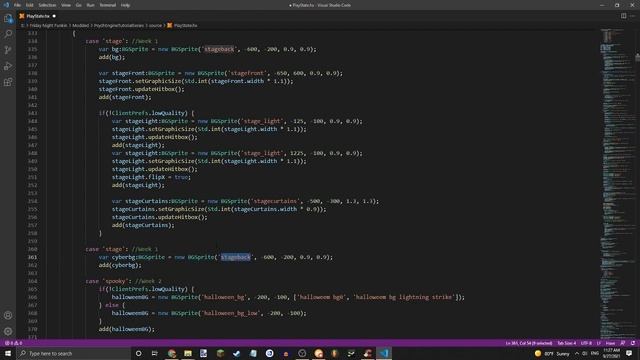Open the Help menu
The image size is (640, 360).
coord(125,5)
